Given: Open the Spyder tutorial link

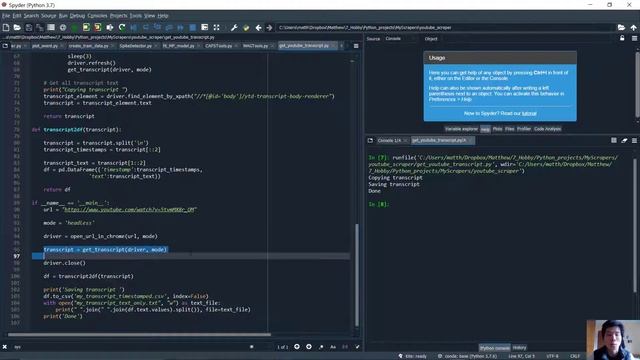Looking at the screenshot, I should (529, 113).
